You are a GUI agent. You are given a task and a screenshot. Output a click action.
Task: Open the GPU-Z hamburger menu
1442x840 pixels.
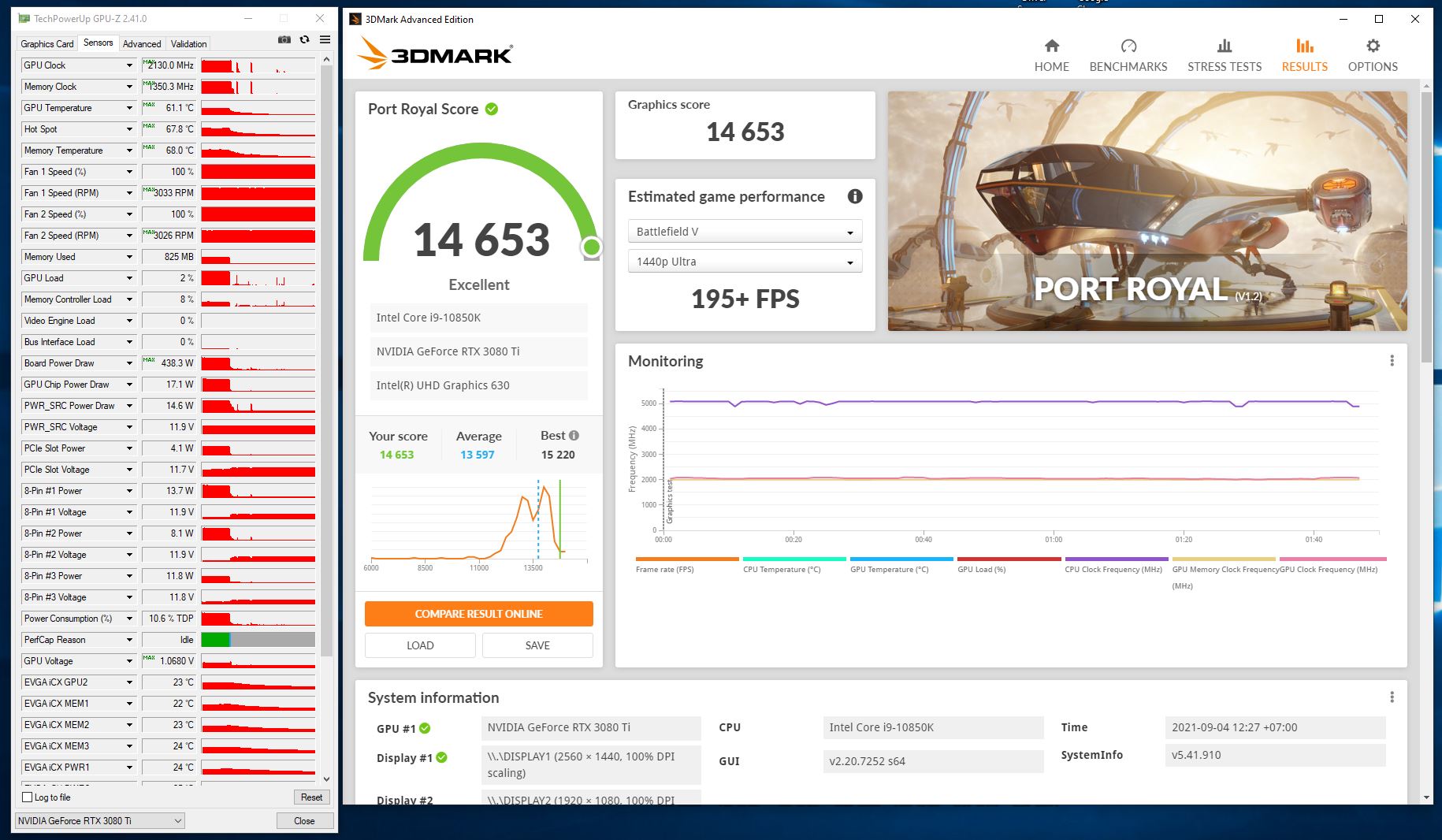click(325, 40)
